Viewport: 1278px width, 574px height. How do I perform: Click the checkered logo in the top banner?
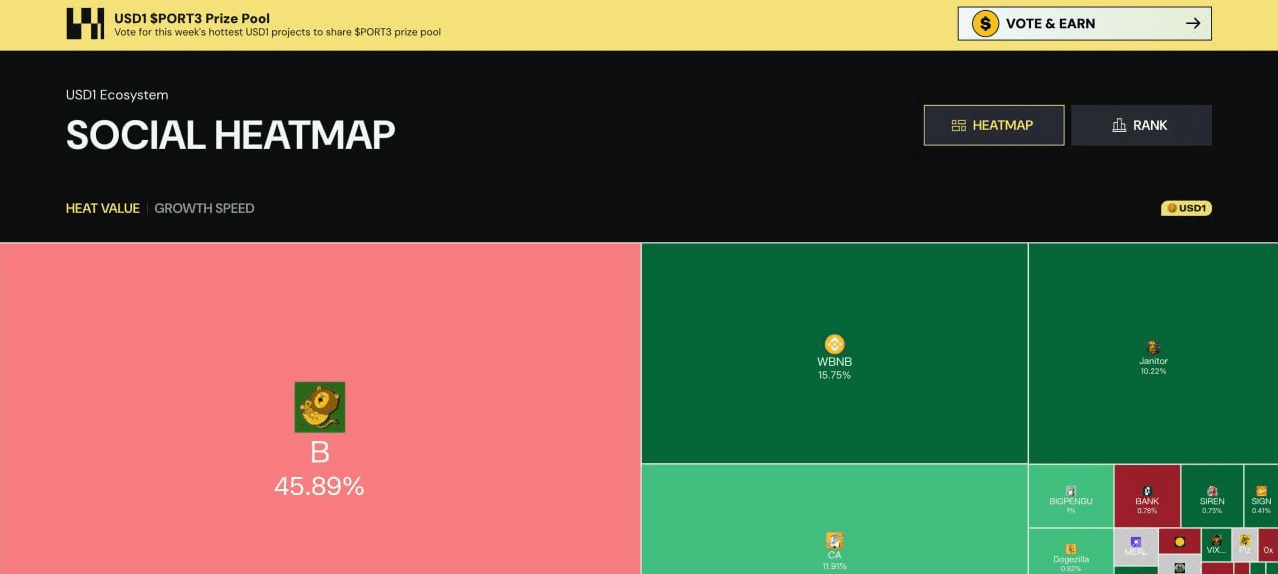[85, 23]
